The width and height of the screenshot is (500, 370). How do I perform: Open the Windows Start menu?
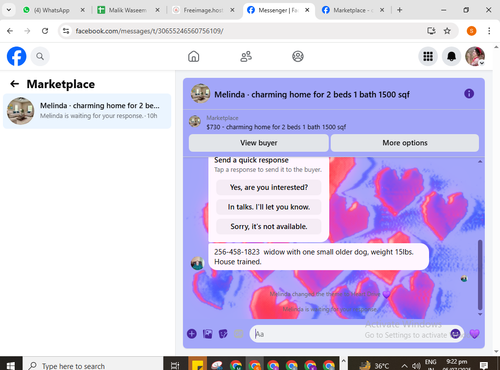point(10,365)
